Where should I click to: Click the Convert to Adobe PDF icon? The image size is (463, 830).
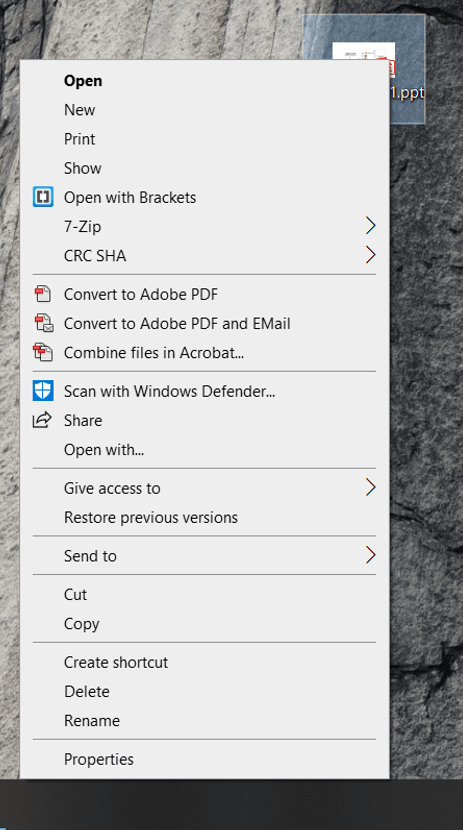coord(43,294)
